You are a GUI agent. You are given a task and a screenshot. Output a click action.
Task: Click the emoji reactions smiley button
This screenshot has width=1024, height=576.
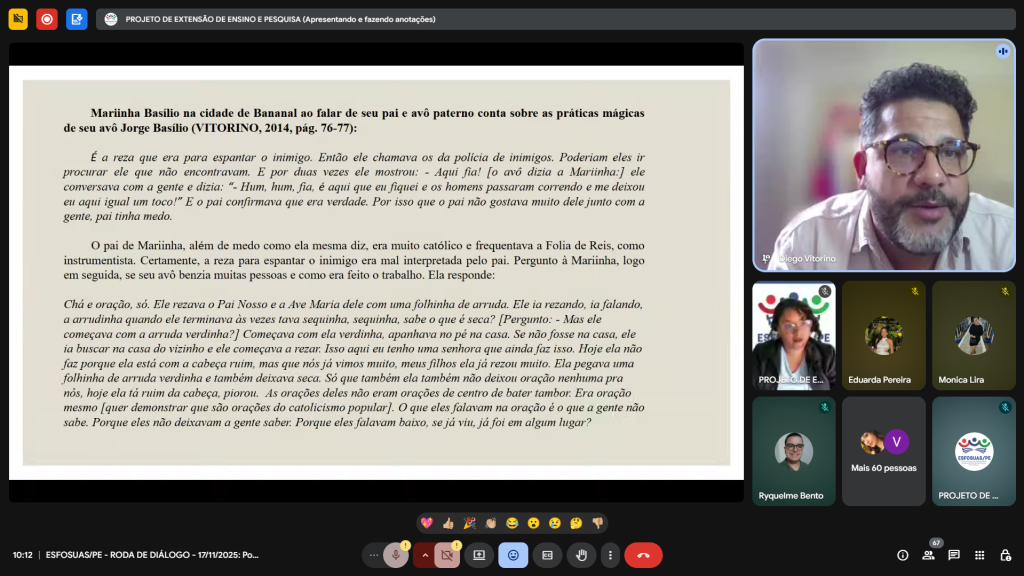513,555
